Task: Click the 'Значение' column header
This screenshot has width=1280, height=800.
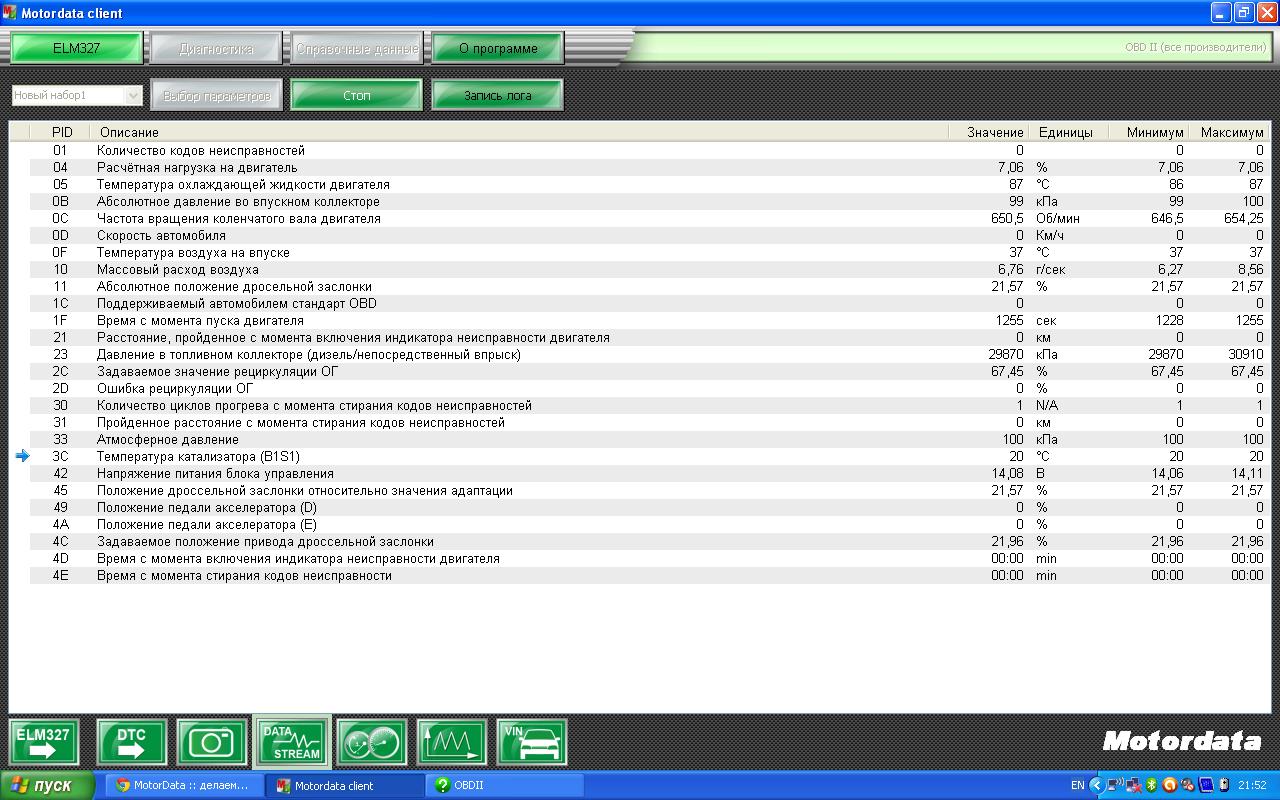Action: [x=994, y=132]
